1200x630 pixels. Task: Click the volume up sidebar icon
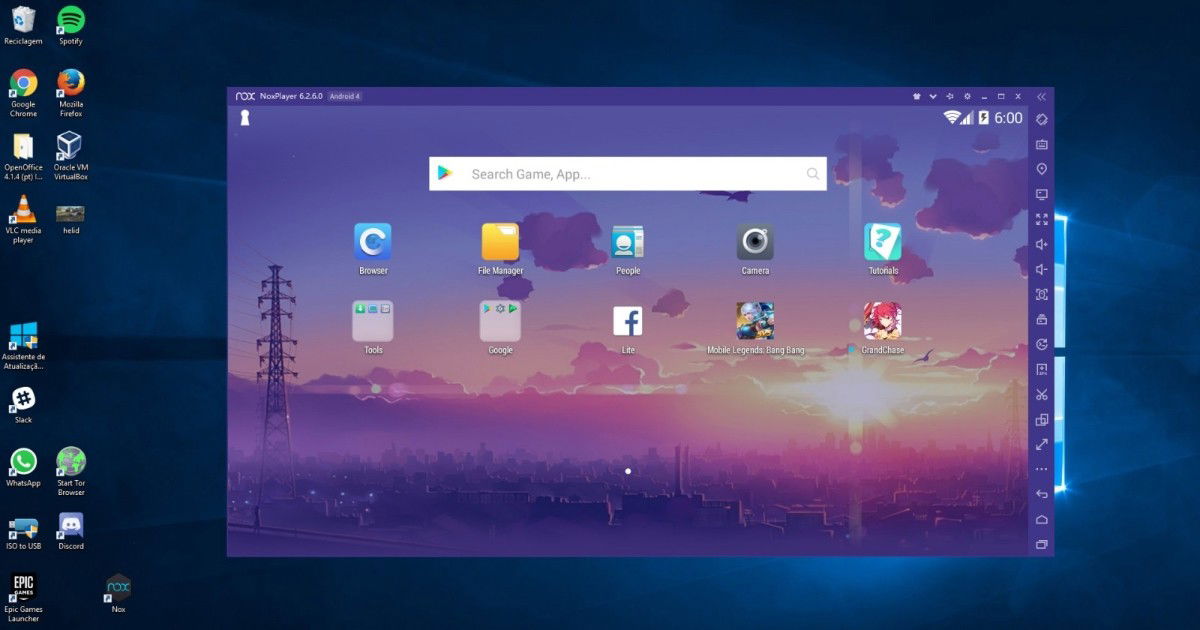coord(1041,244)
